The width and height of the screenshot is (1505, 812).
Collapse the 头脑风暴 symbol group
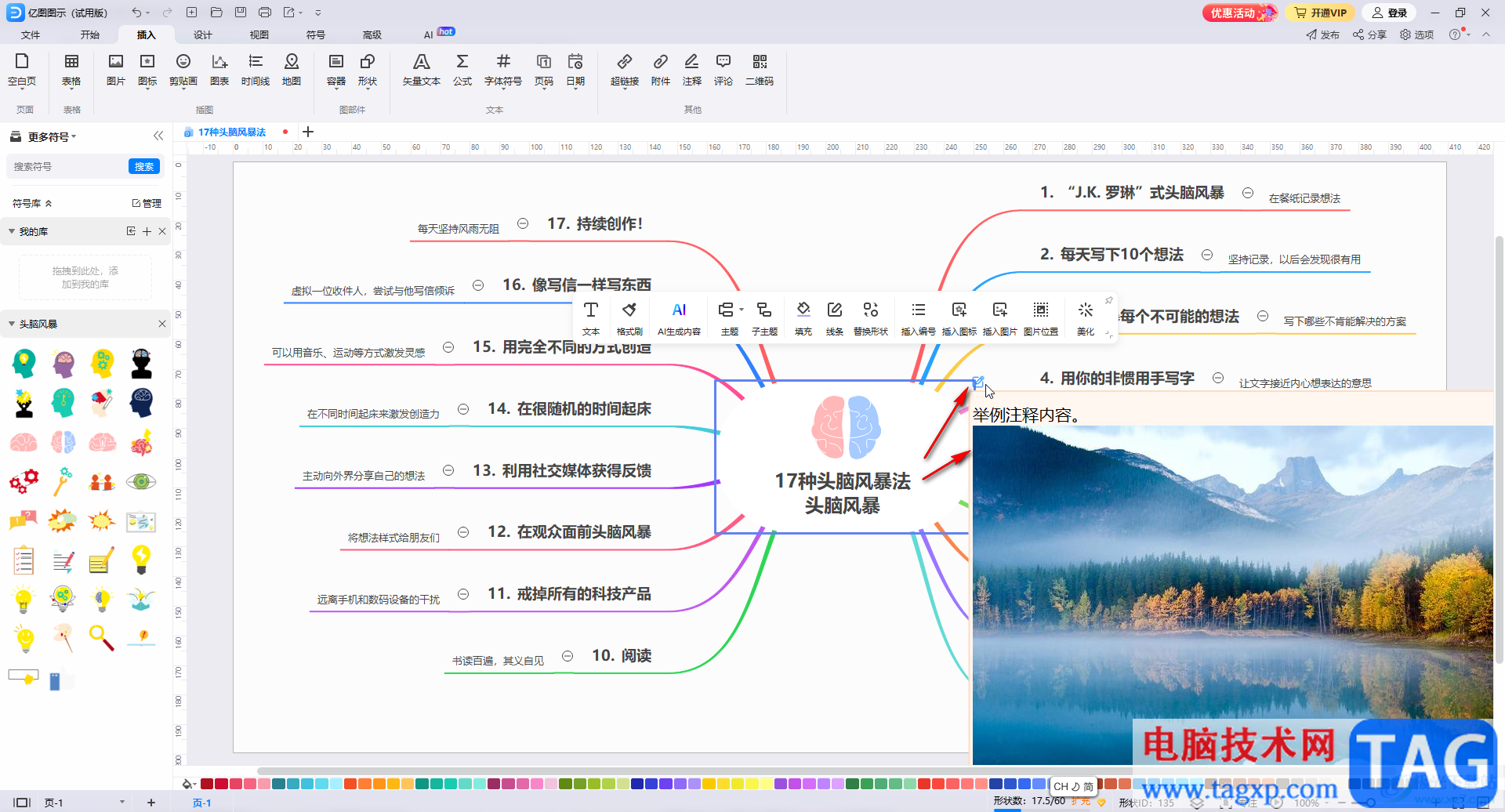coord(12,324)
